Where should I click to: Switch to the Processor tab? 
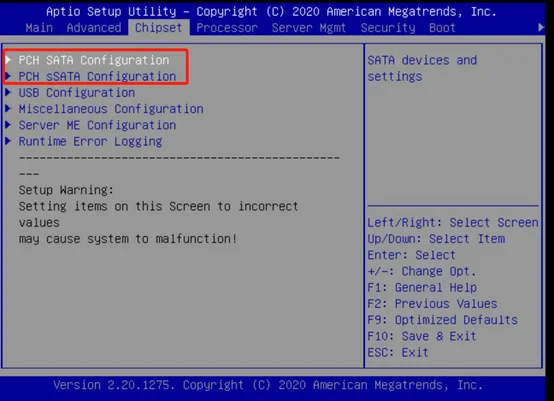227,28
